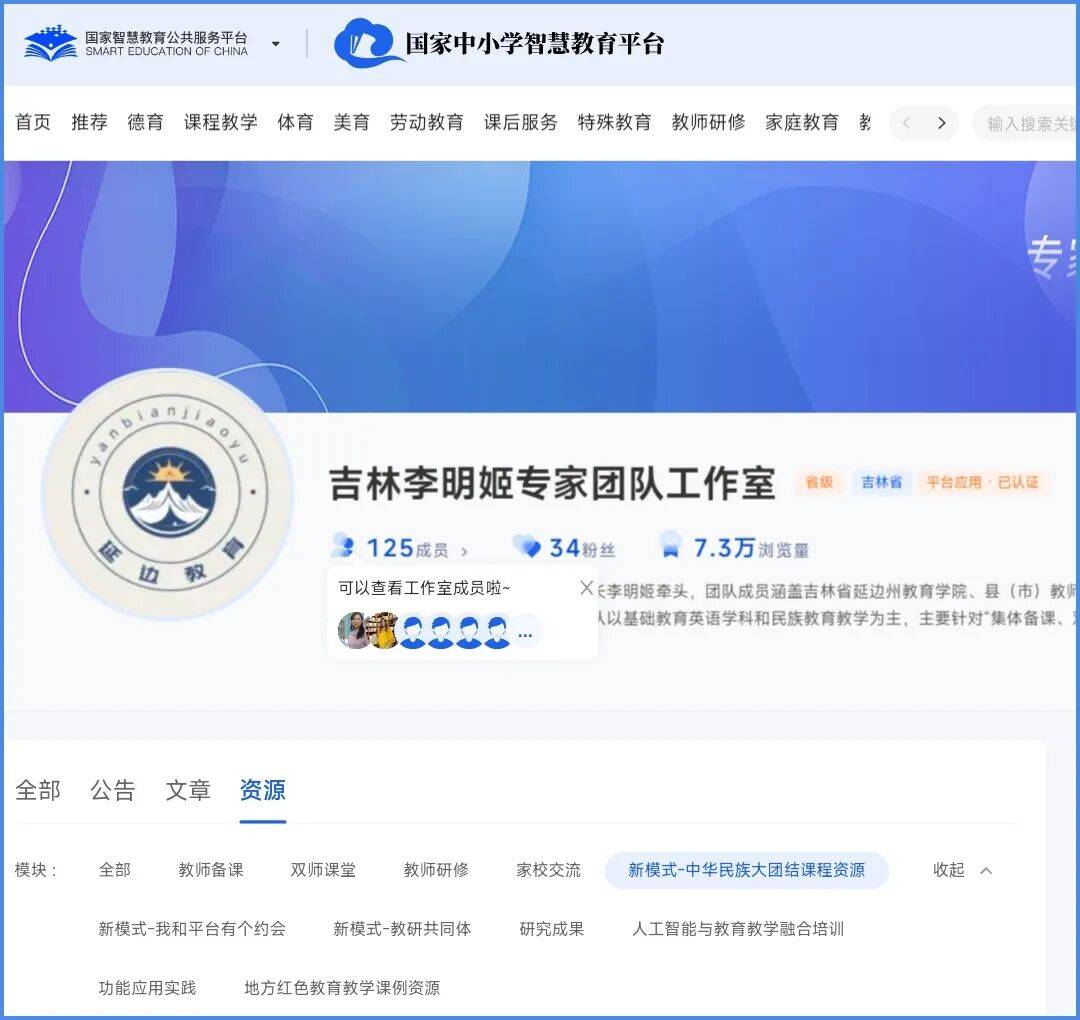Click the Smart Education of China logo
This screenshot has width=1080, height=1020.
click(x=136, y=43)
